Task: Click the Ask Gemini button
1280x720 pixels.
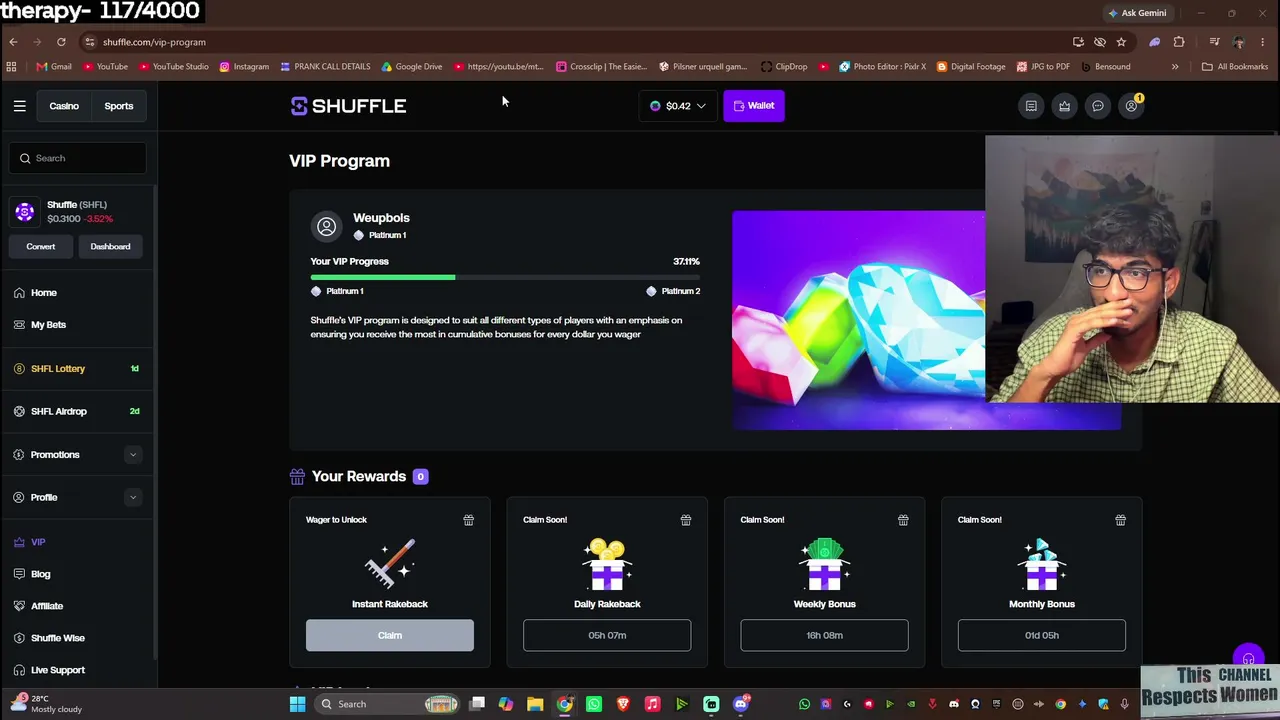Action: (x=1137, y=13)
